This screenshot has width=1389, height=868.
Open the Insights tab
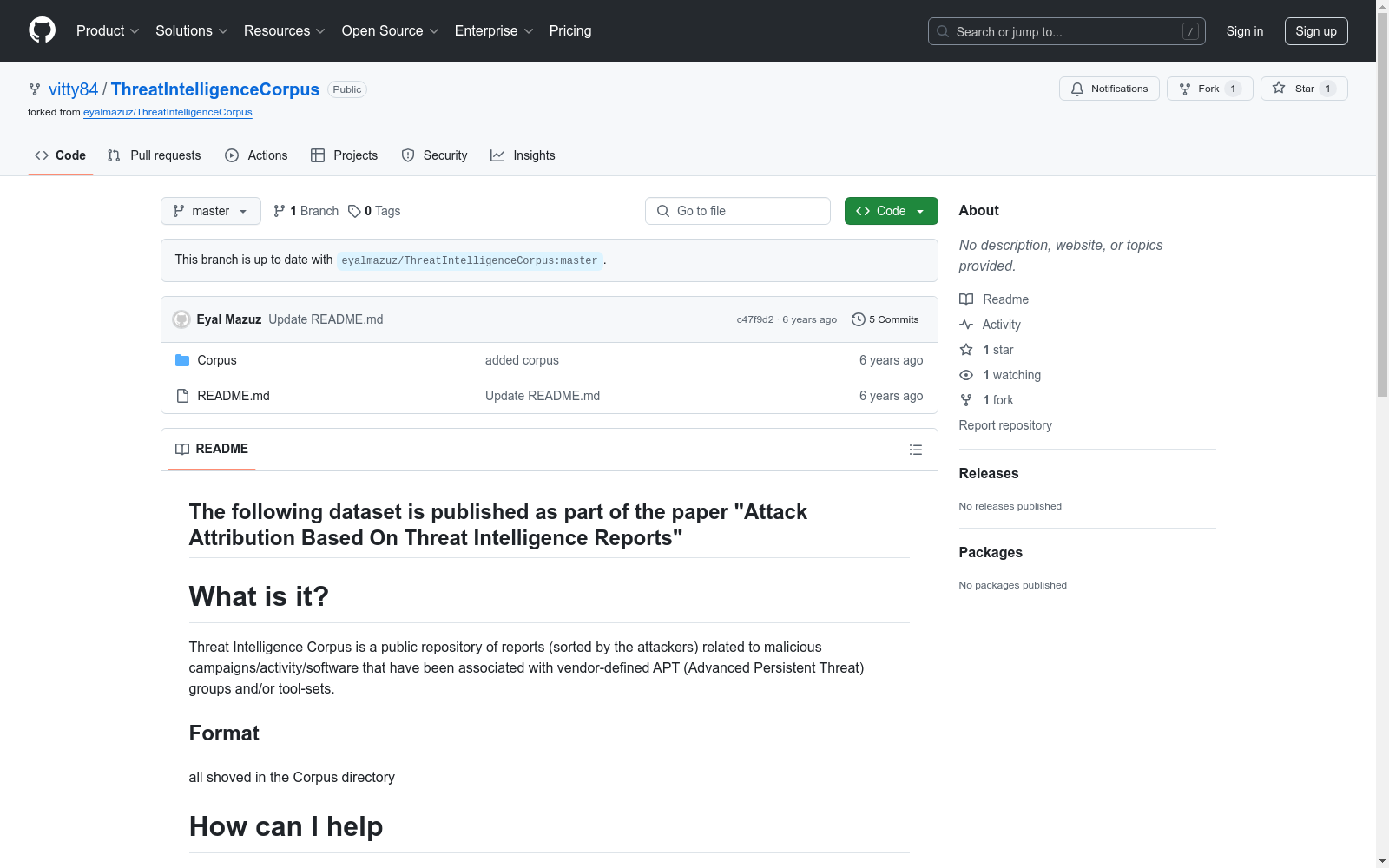point(523,155)
